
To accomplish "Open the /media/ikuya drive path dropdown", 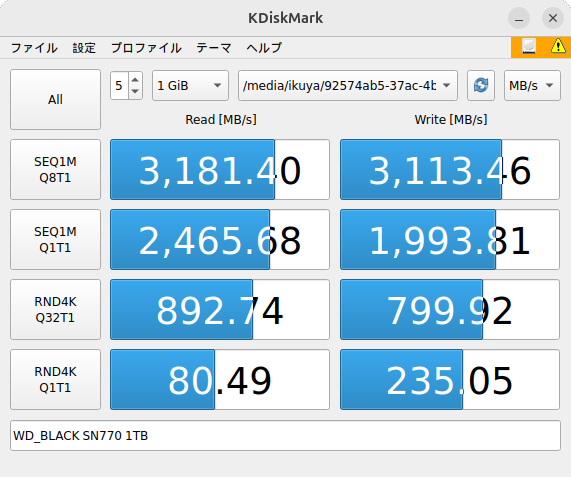I will pyautogui.click(x=348, y=86).
